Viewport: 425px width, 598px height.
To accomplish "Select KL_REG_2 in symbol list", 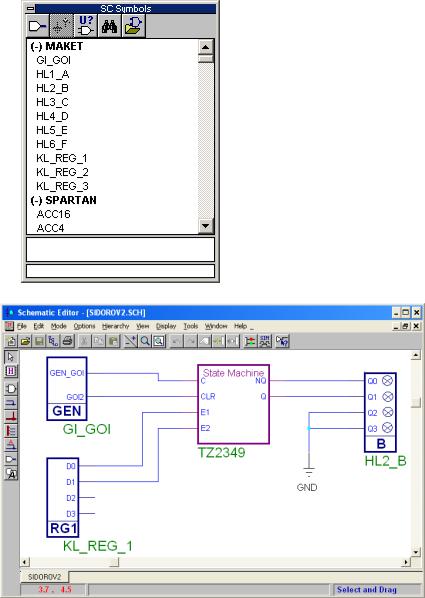I will pyautogui.click(x=62, y=172).
